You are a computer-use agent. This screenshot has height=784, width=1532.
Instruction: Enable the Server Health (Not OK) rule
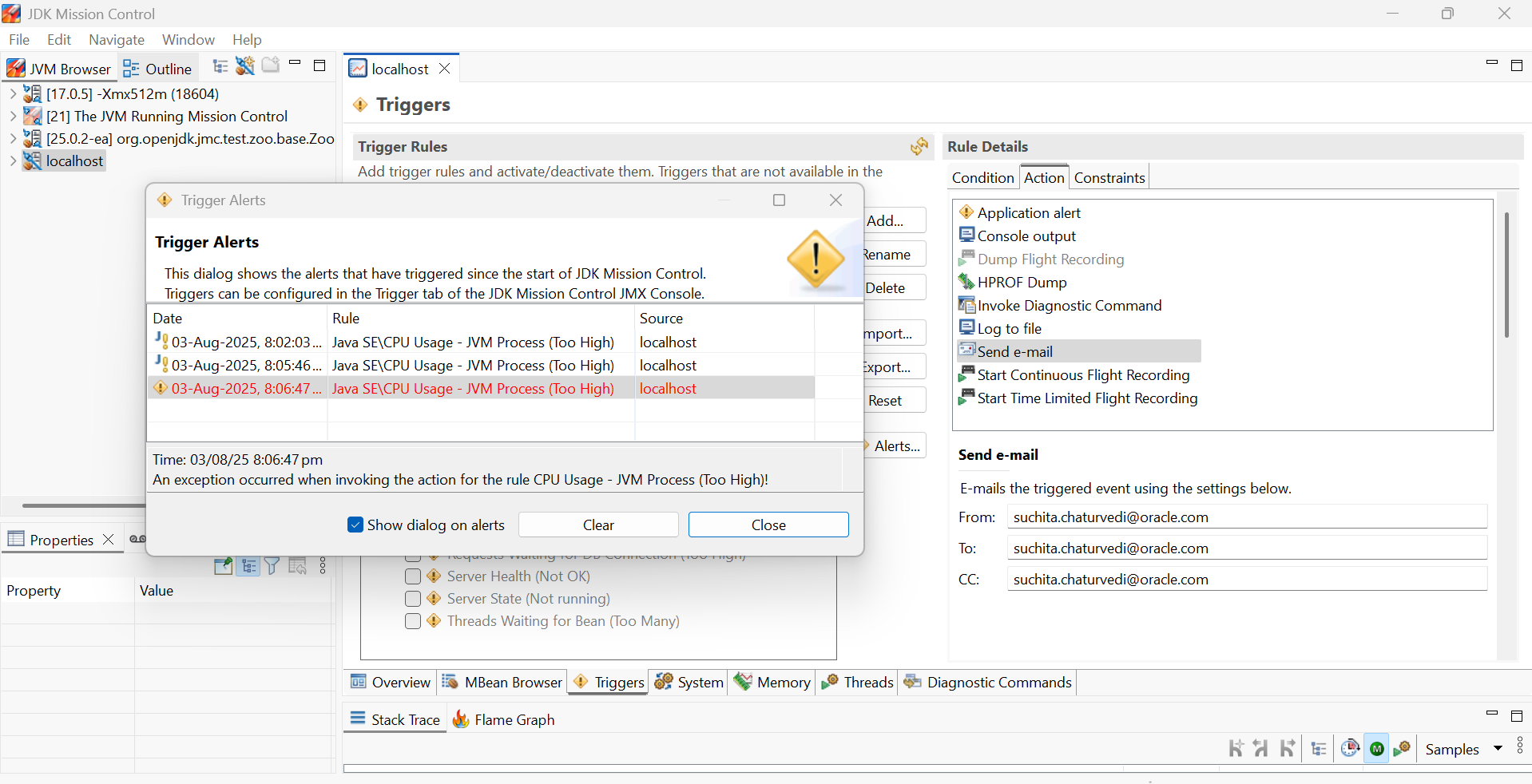tap(413, 576)
